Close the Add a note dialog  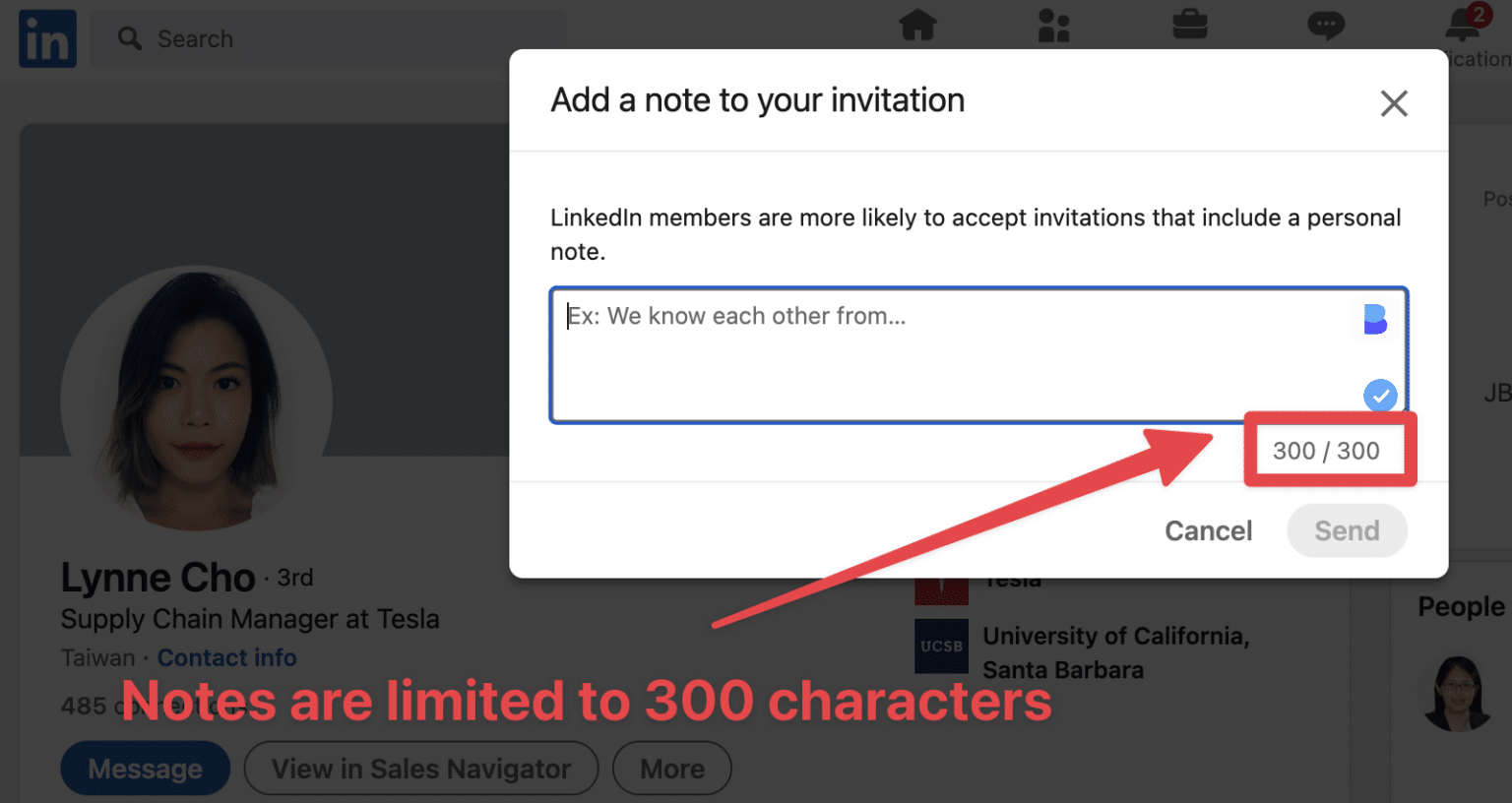1394,102
